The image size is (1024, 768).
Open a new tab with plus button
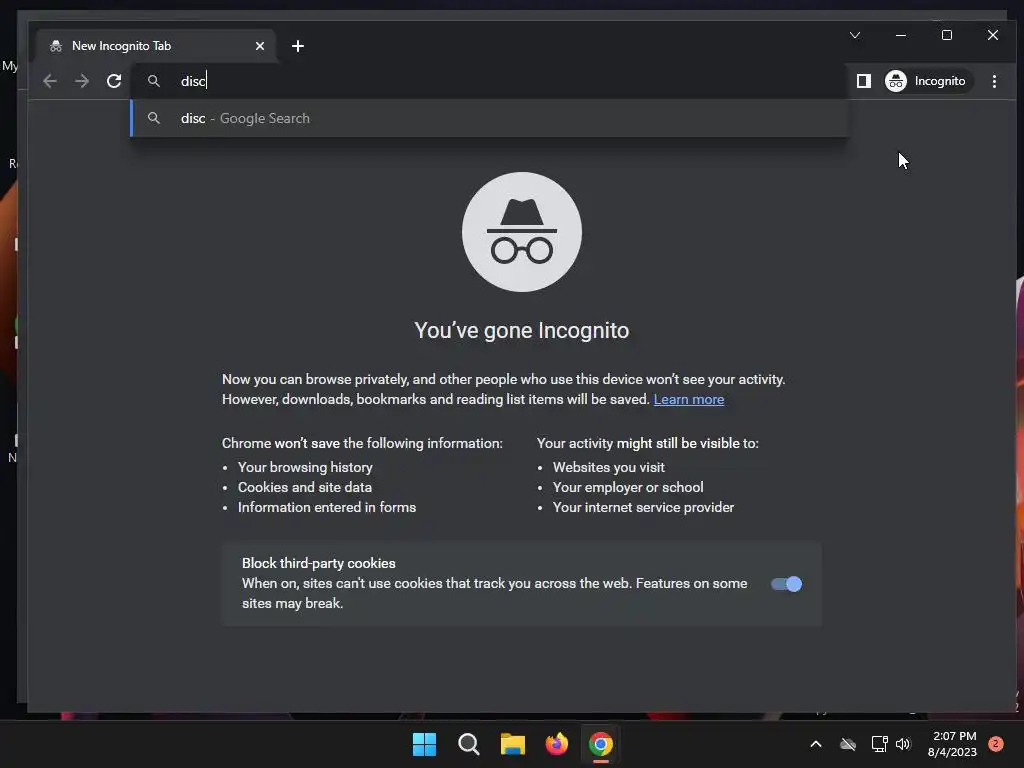(x=298, y=46)
